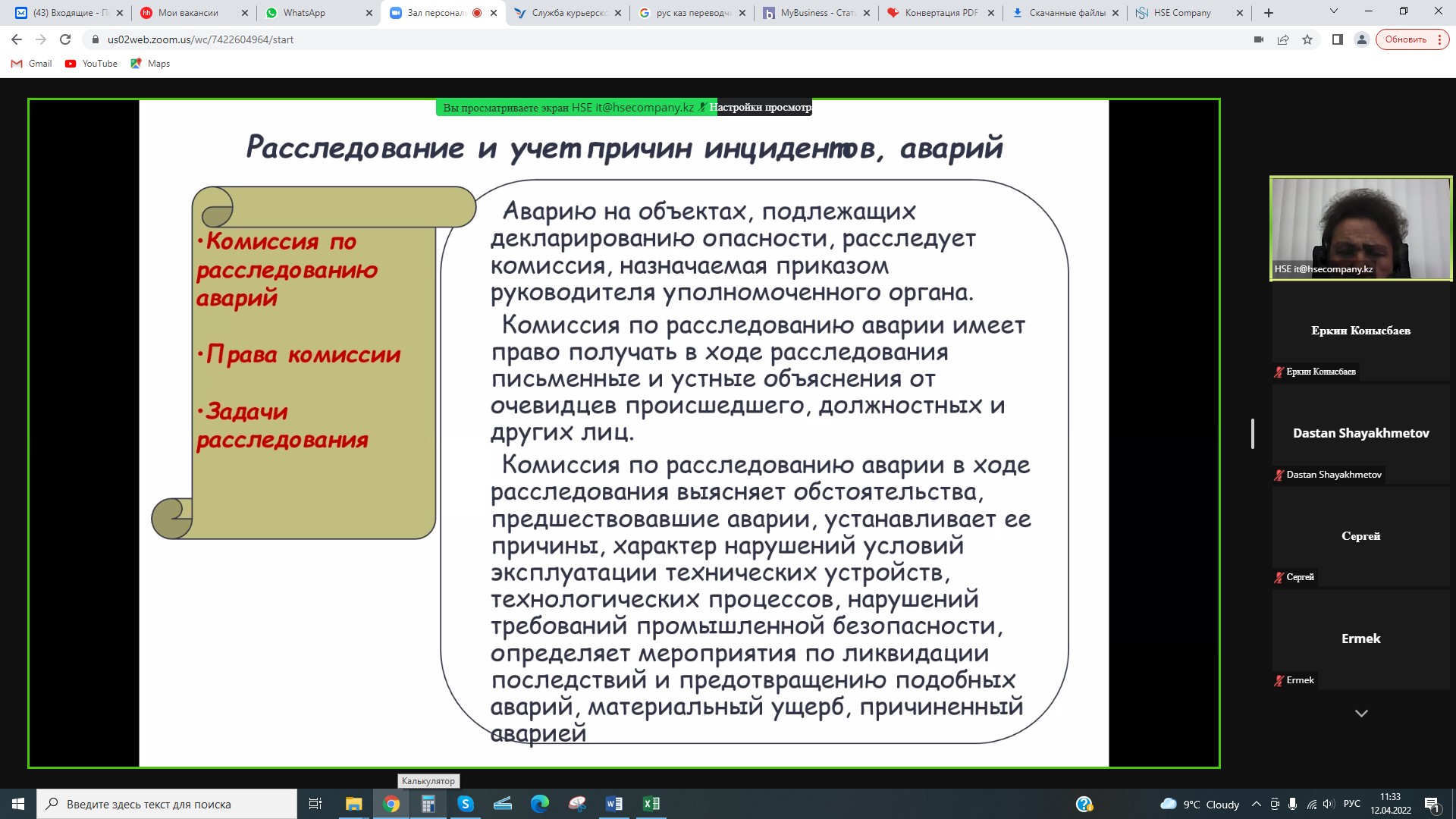This screenshot has width=1456, height=819.
Task: Expand the tab search dropdown arrow
Action: point(1334,11)
